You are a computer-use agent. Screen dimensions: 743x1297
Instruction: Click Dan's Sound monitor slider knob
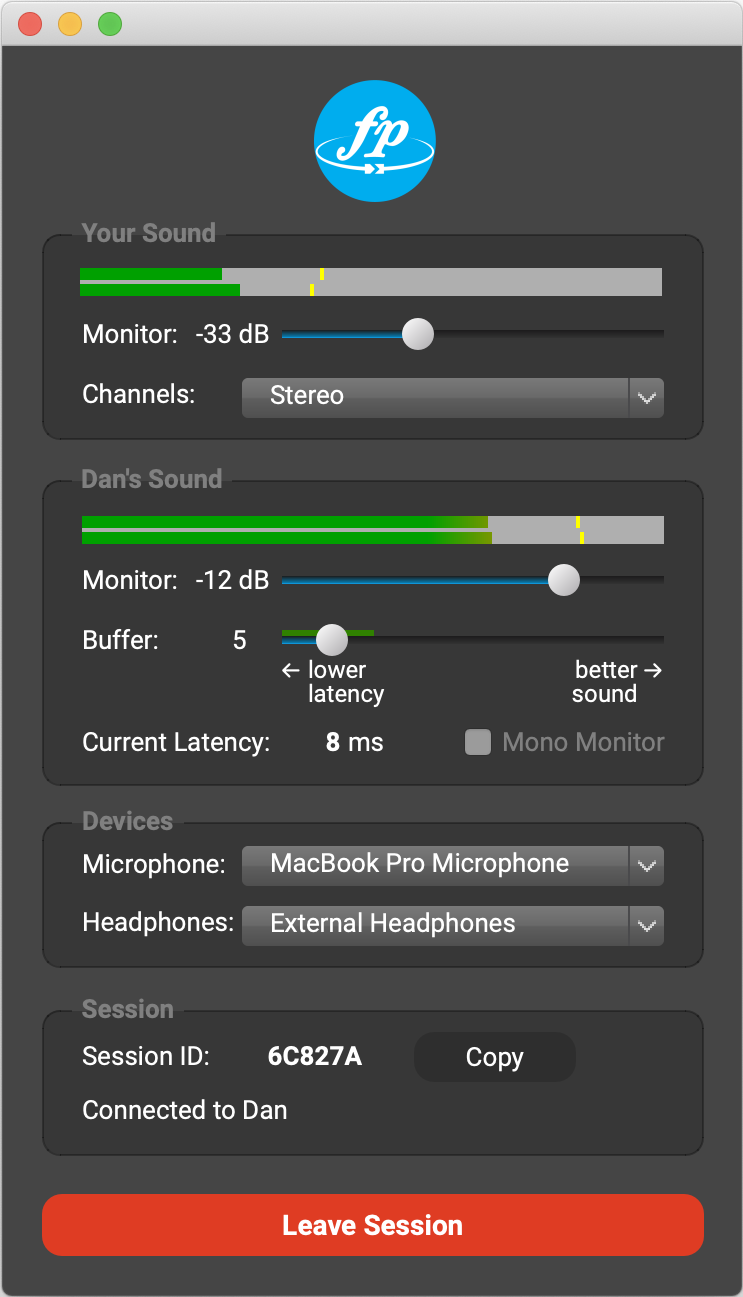[564, 580]
